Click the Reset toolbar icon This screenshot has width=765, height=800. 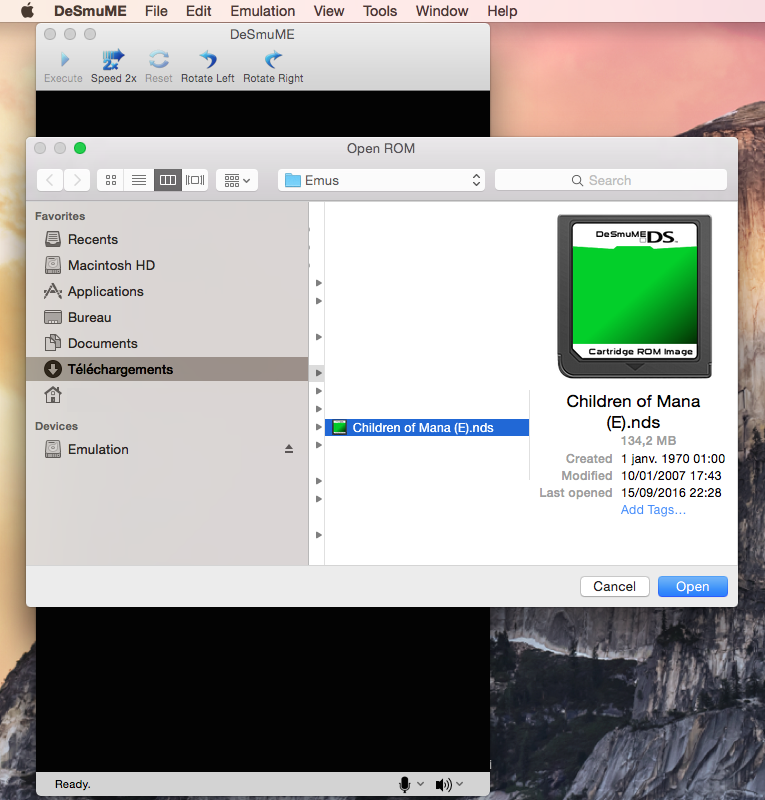pyautogui.click(x=159, y=60)
